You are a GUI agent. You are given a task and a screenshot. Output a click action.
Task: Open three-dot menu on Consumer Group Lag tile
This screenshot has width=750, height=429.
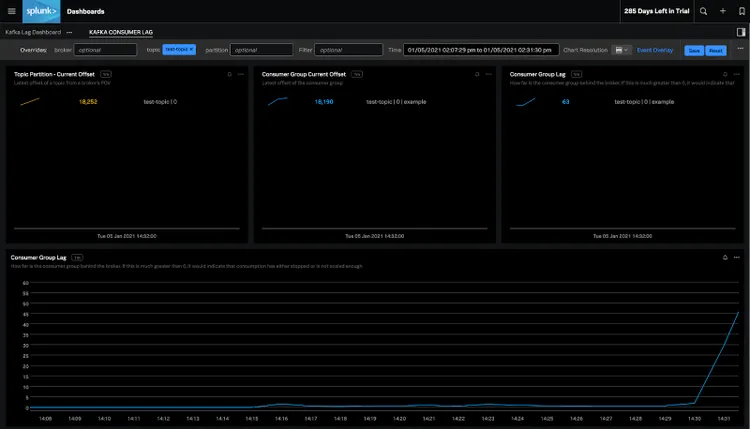point(736,74)
